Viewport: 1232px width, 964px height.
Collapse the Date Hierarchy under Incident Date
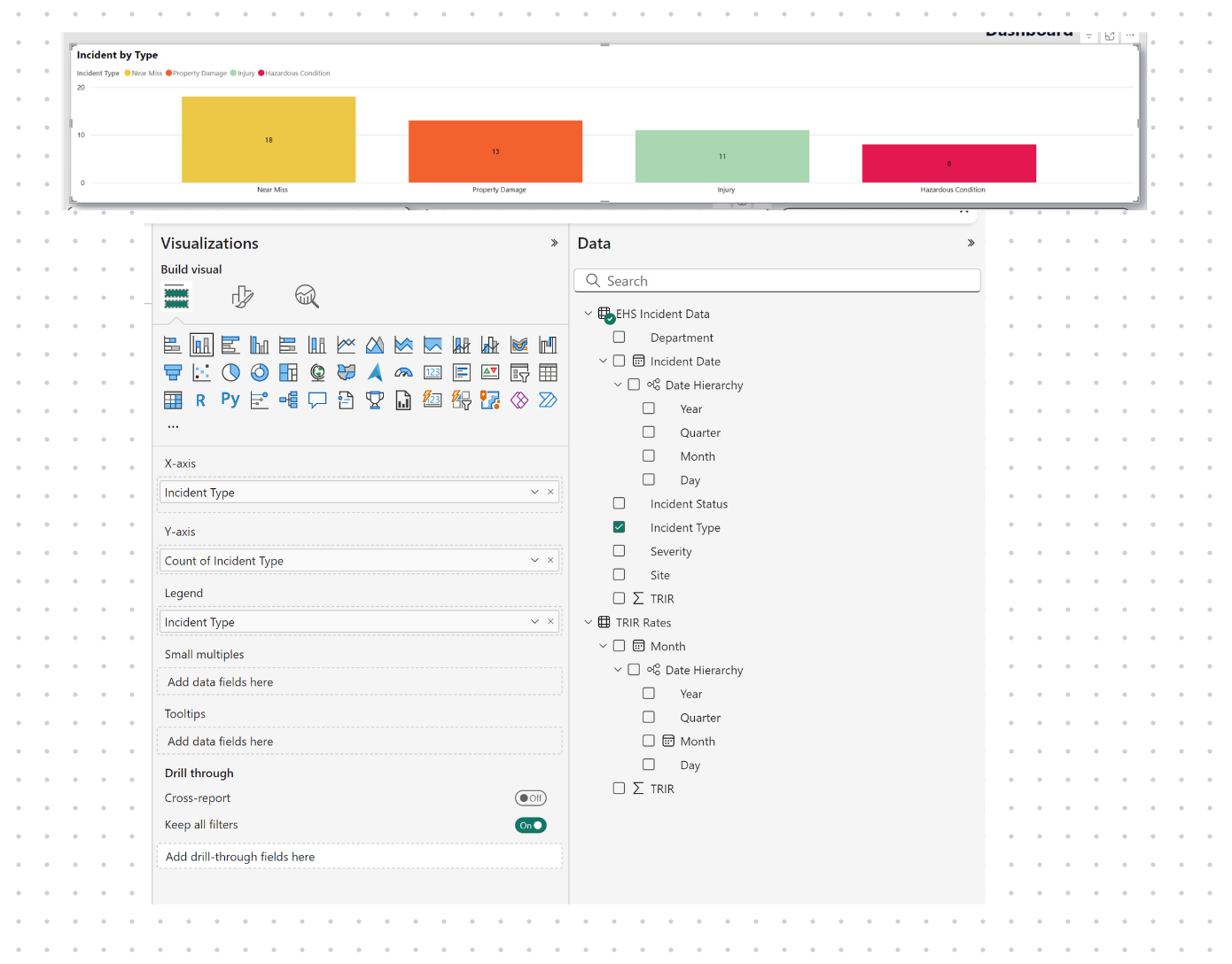coord(618,385)
